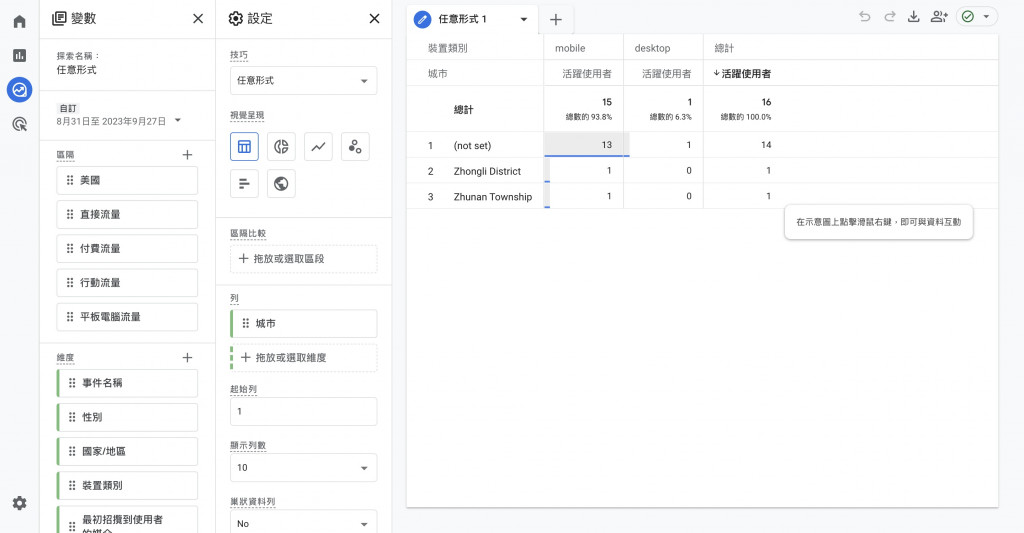
Task: Select 平板電腦流量 segment
Action: coord(127,317)
